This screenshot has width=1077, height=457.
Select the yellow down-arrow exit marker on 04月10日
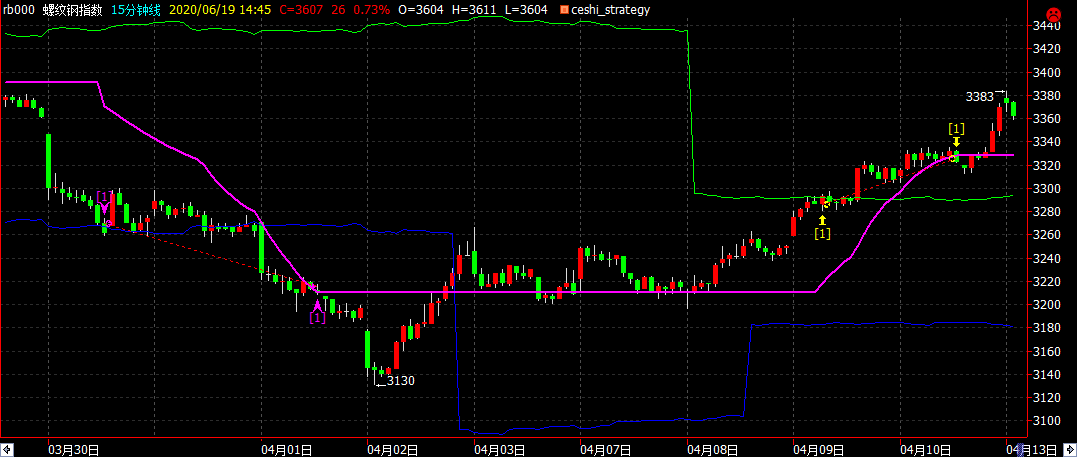[x=956, y=134]
